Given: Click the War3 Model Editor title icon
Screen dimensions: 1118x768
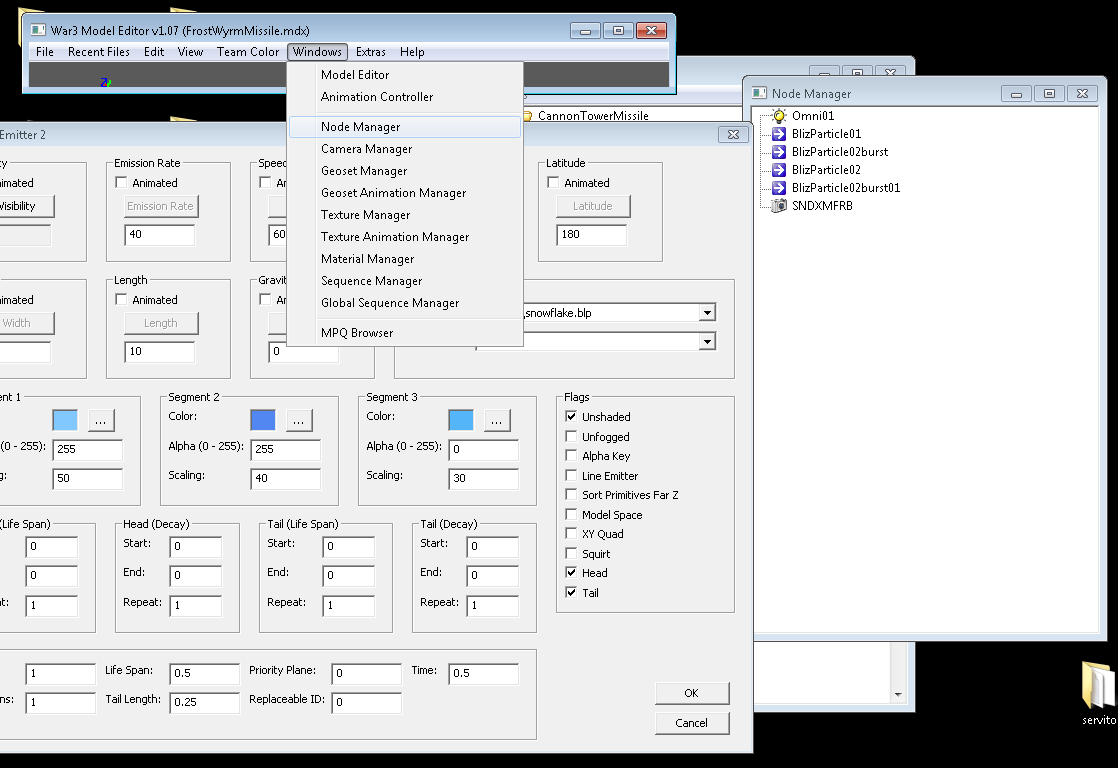Looking at the screenshot, I should coord(38,30).
